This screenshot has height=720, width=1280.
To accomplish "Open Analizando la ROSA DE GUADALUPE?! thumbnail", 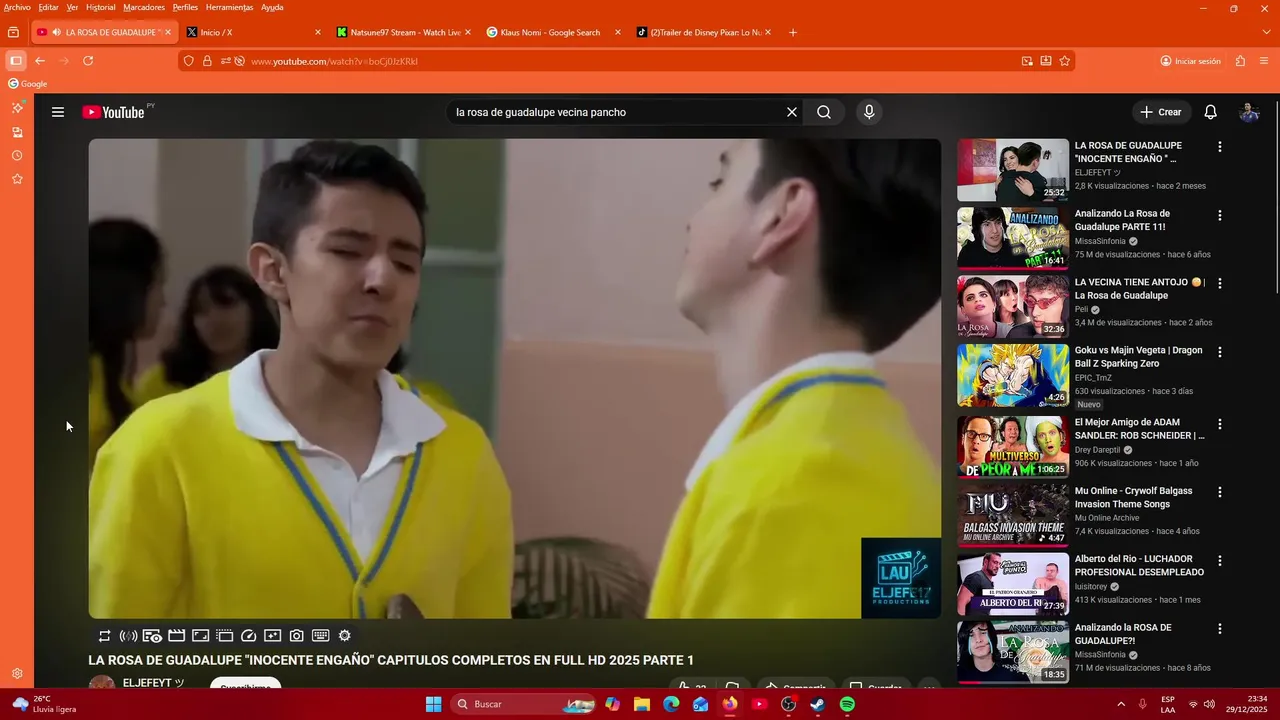I will click(1013, 652).
